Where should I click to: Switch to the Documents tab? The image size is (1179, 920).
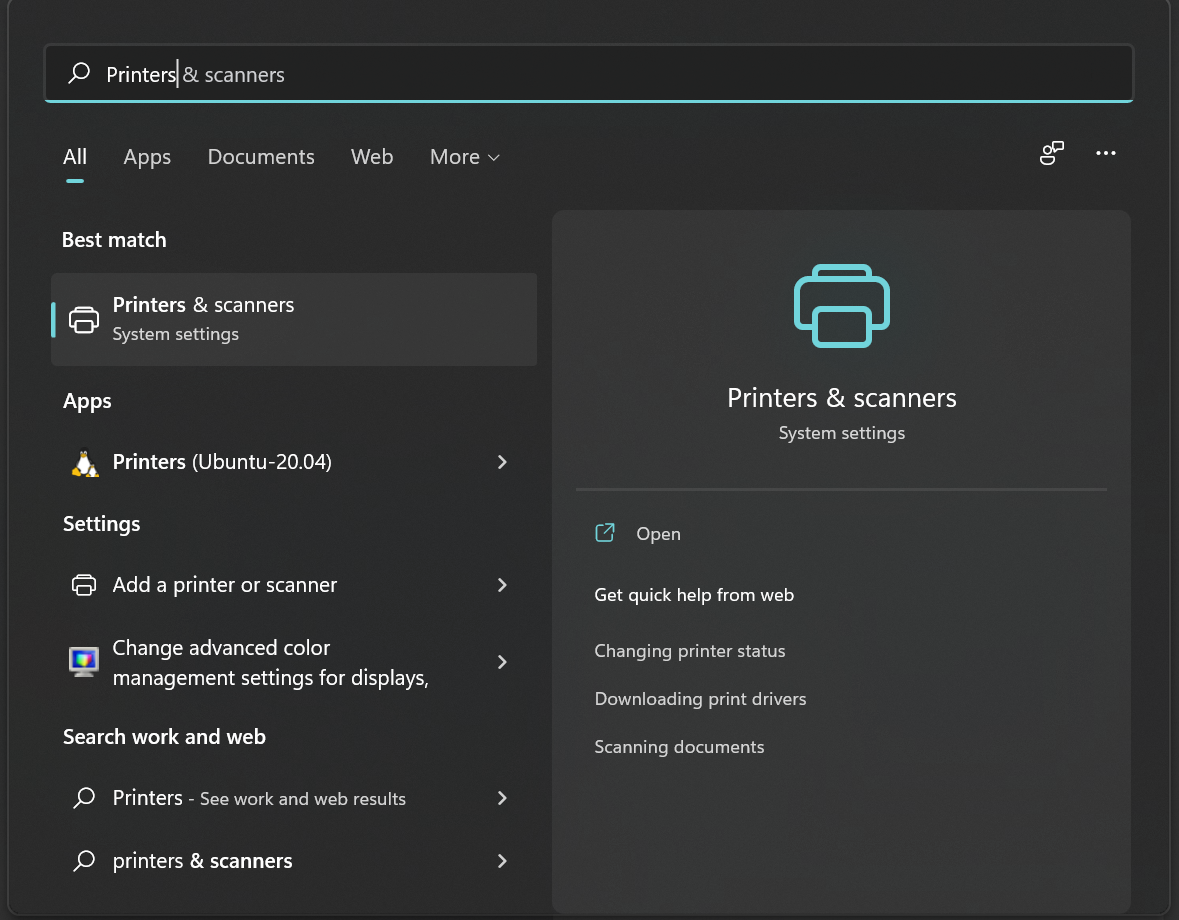[x=261, y=156]
